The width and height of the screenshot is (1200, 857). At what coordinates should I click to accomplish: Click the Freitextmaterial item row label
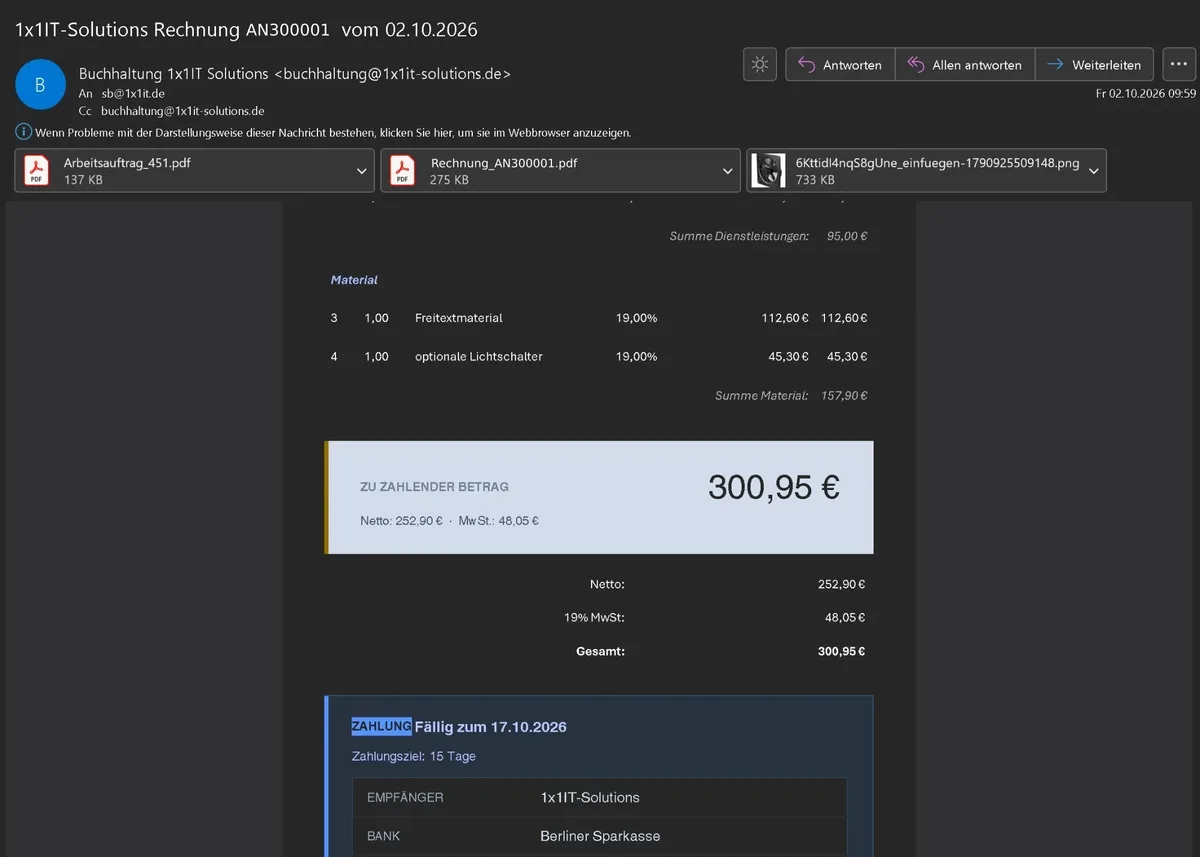pos(459,318)
